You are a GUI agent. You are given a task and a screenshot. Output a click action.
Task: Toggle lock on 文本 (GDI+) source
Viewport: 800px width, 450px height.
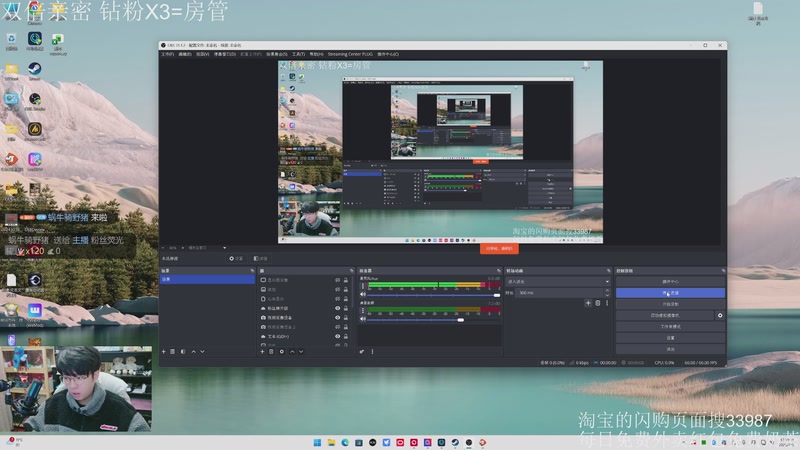click(346, 337)
